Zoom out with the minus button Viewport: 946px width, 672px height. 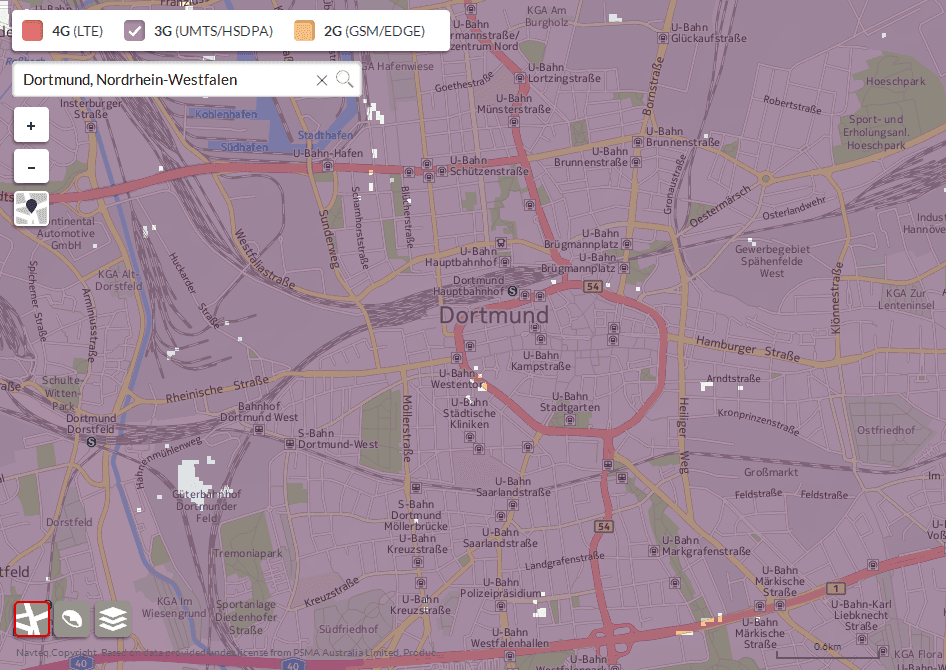pos(31,166)
